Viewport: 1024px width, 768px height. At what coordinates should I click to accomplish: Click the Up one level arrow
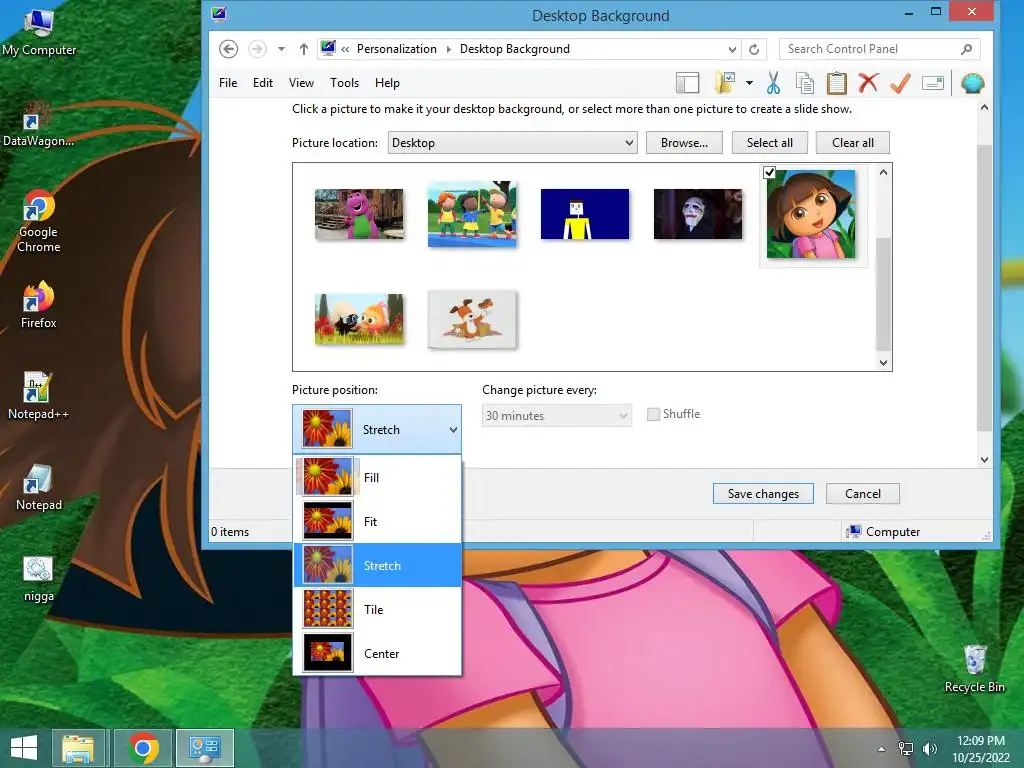click(x=304, y=49)
